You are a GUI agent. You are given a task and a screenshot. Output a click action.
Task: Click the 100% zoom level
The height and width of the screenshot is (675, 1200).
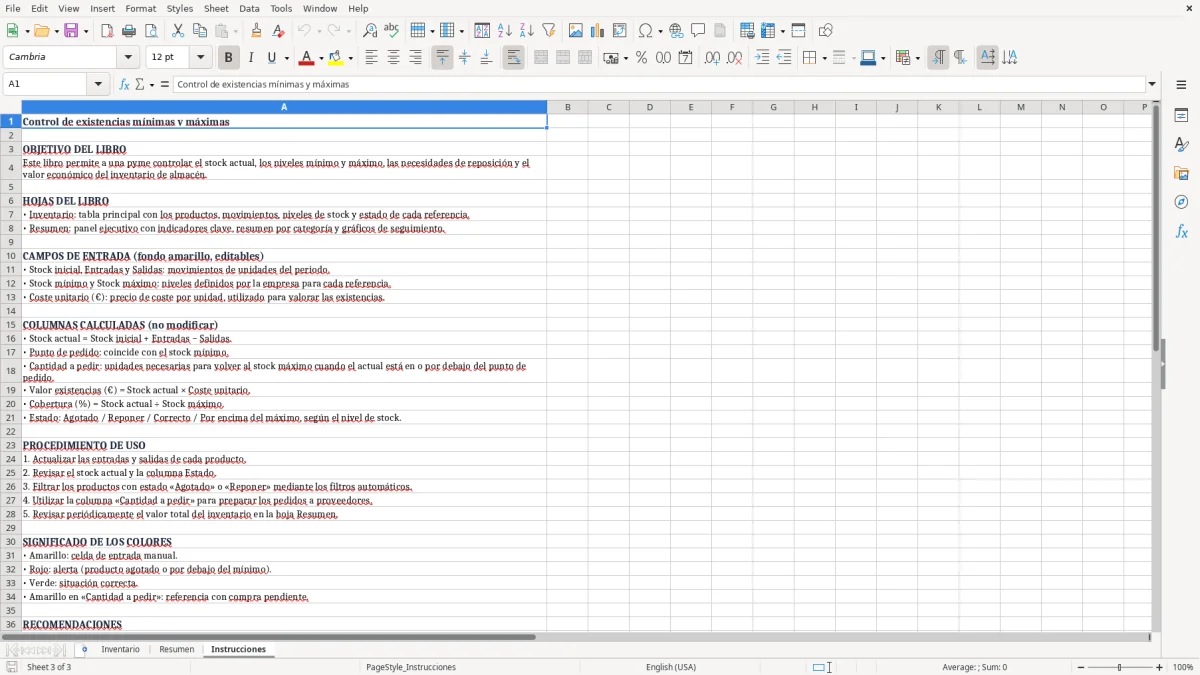pos(1183,667)
